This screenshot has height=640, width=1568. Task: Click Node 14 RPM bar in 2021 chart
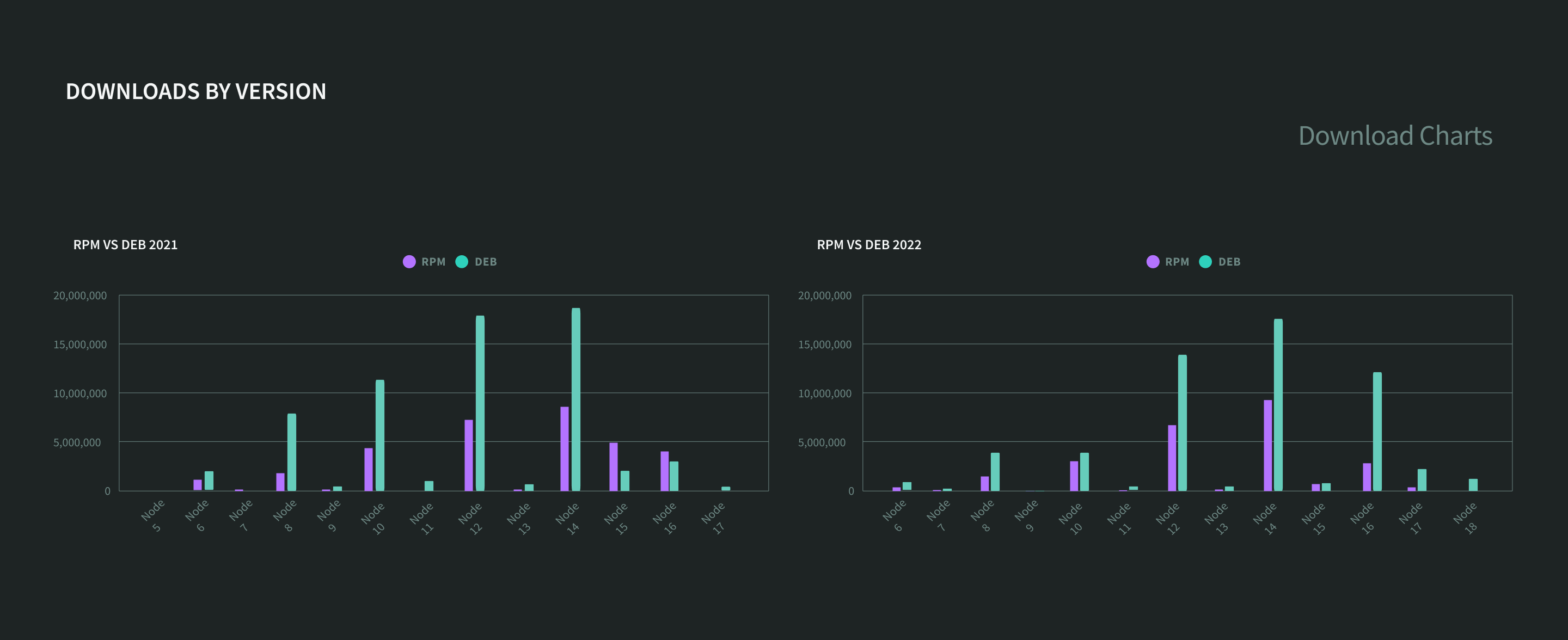pyautogui.click(x=564, y=448)
